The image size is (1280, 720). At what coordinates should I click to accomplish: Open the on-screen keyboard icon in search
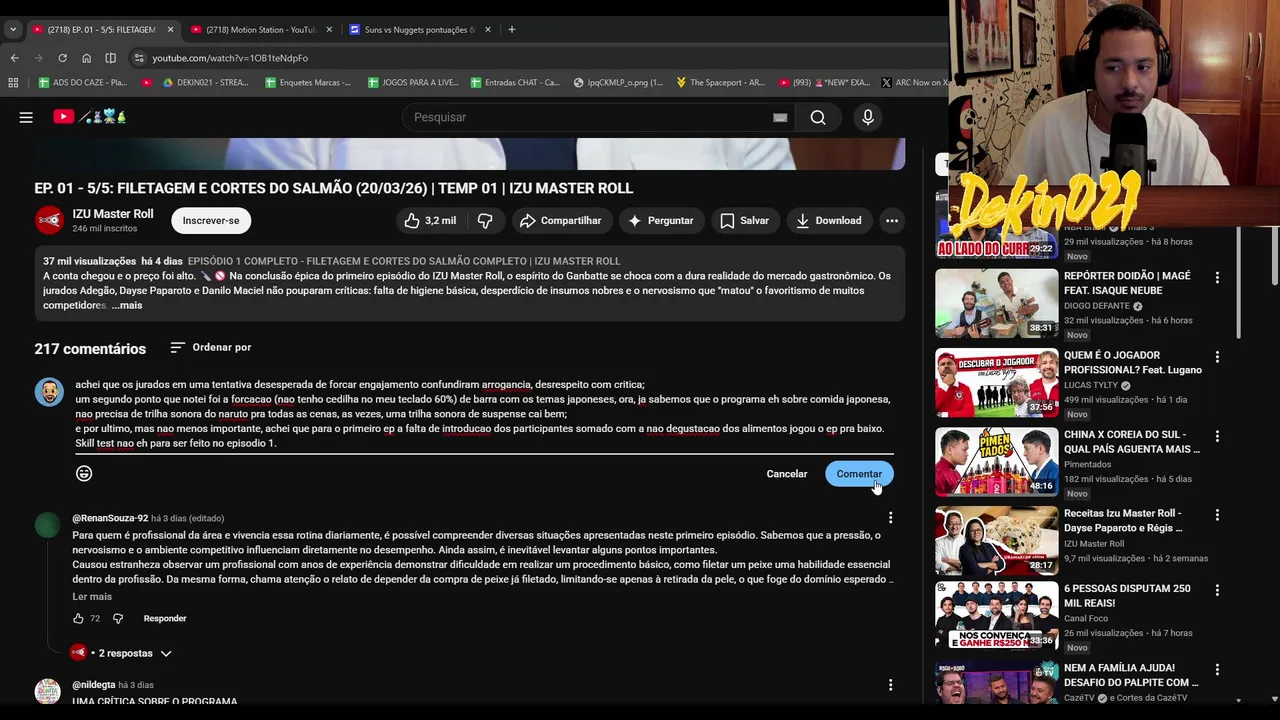point(780,117)
